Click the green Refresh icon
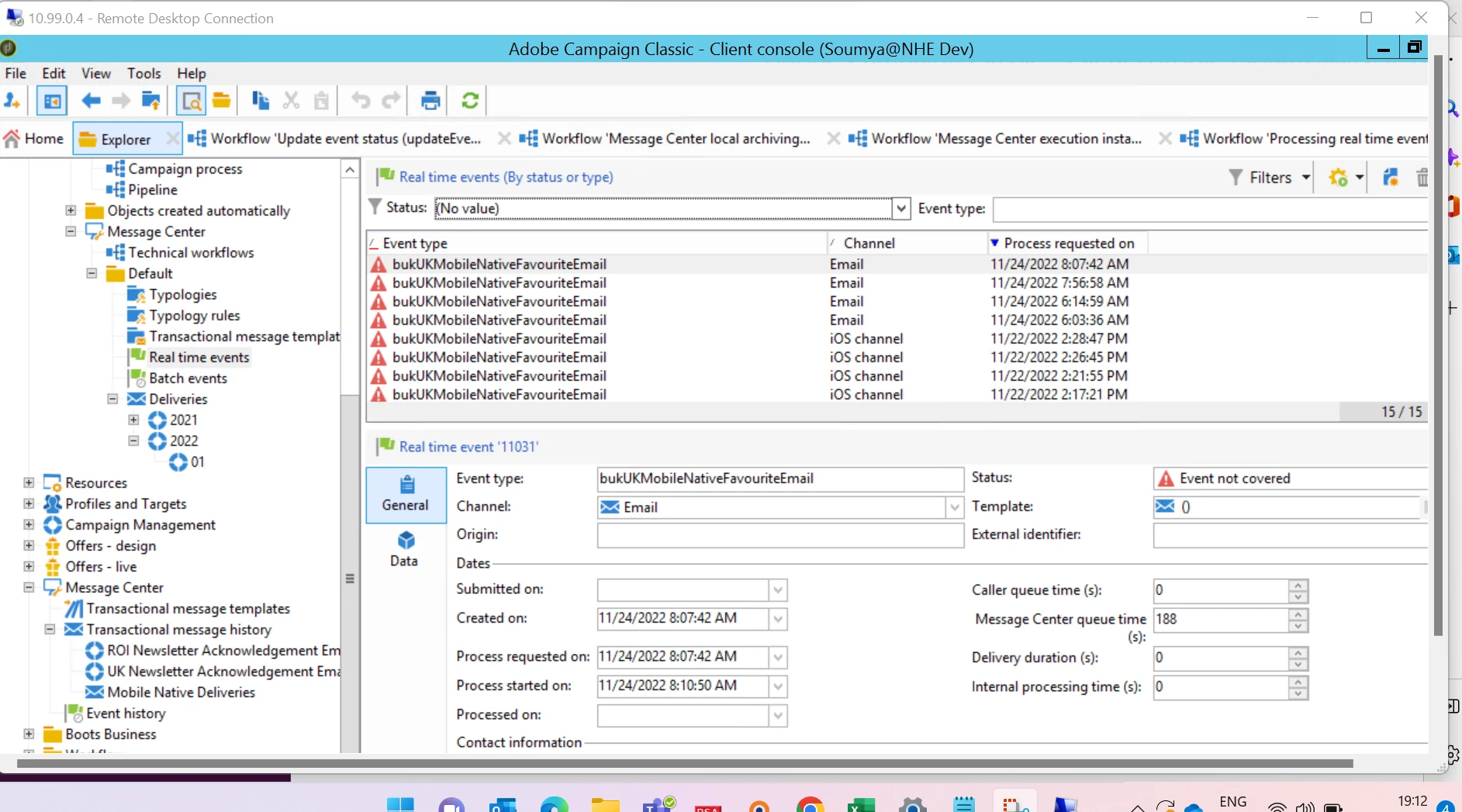Viewport: 1462px width, 812px height. pos(470,101)
